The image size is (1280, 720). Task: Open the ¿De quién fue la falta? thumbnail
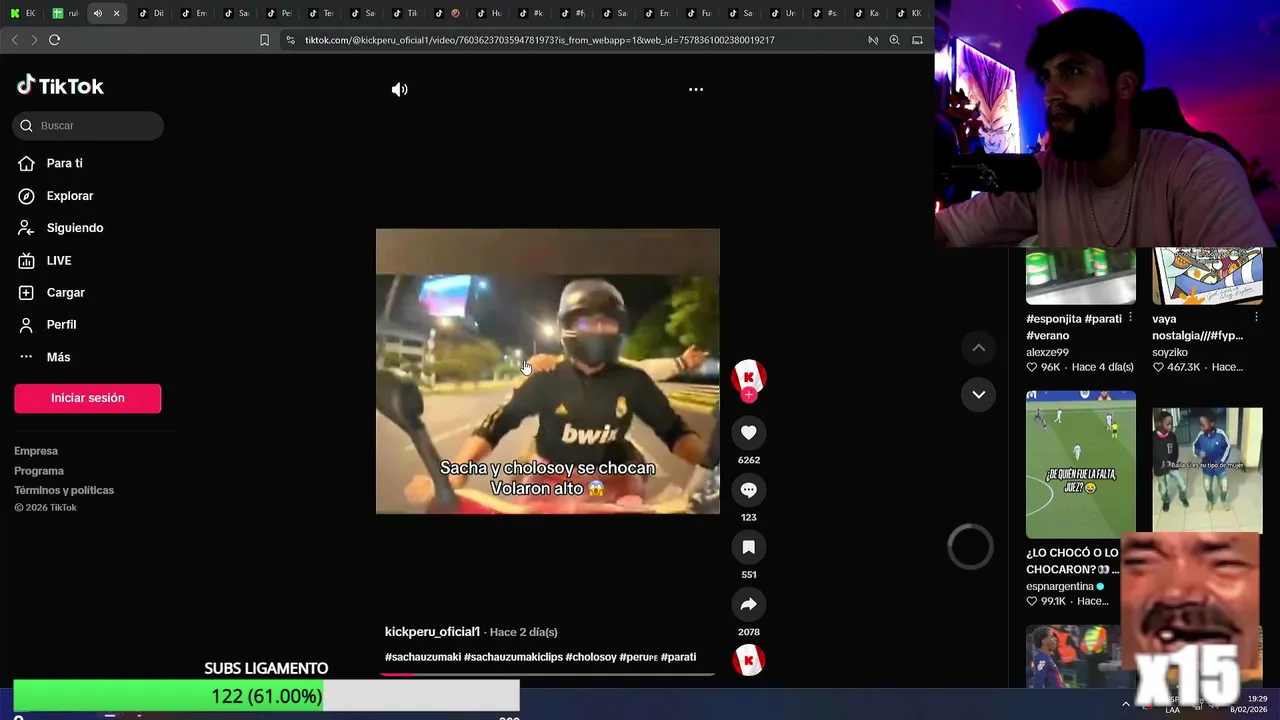pos(1081,464)
